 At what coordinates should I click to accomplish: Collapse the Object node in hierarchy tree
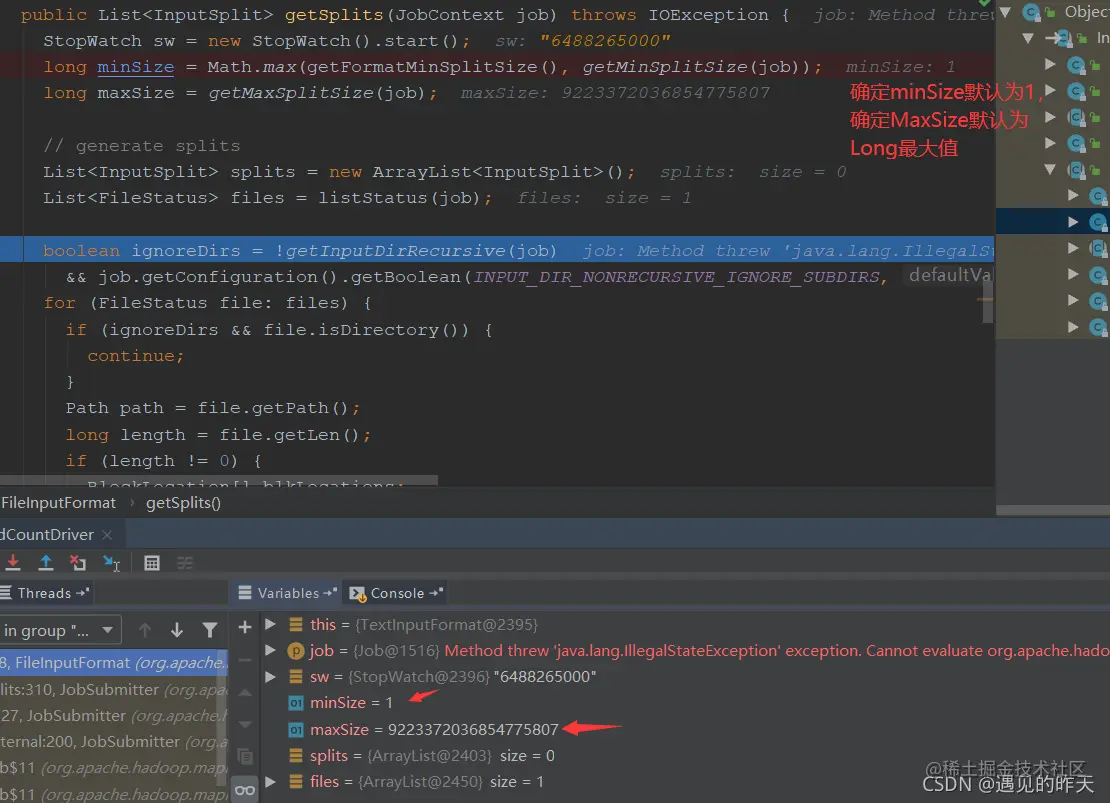pos(1005,12)
